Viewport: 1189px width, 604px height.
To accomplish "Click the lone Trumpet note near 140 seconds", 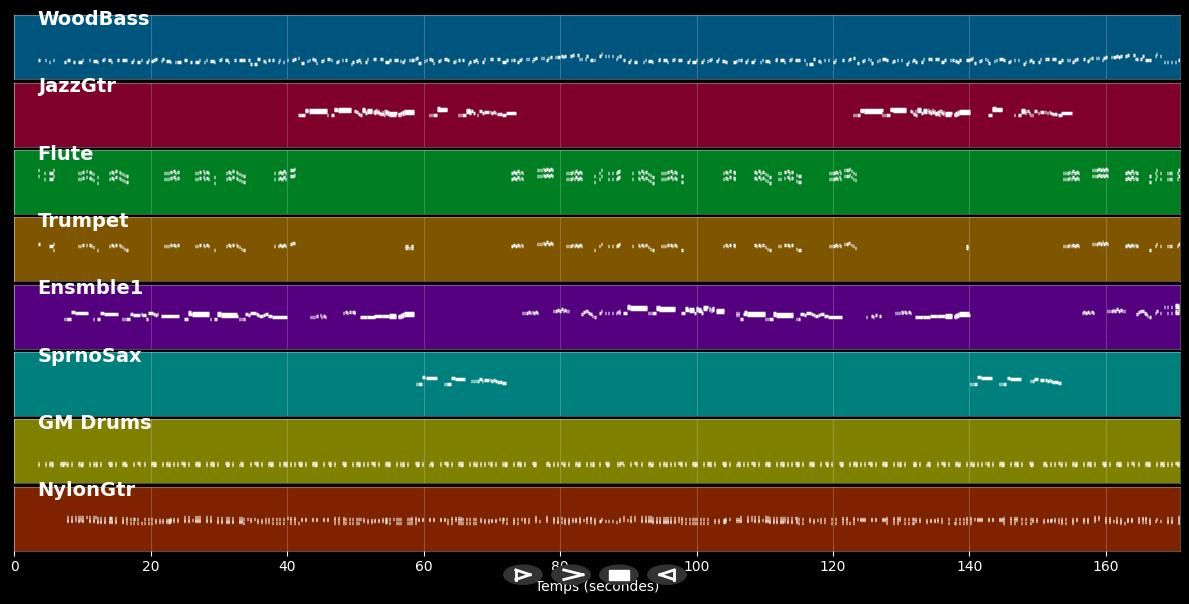I will 967,247.
